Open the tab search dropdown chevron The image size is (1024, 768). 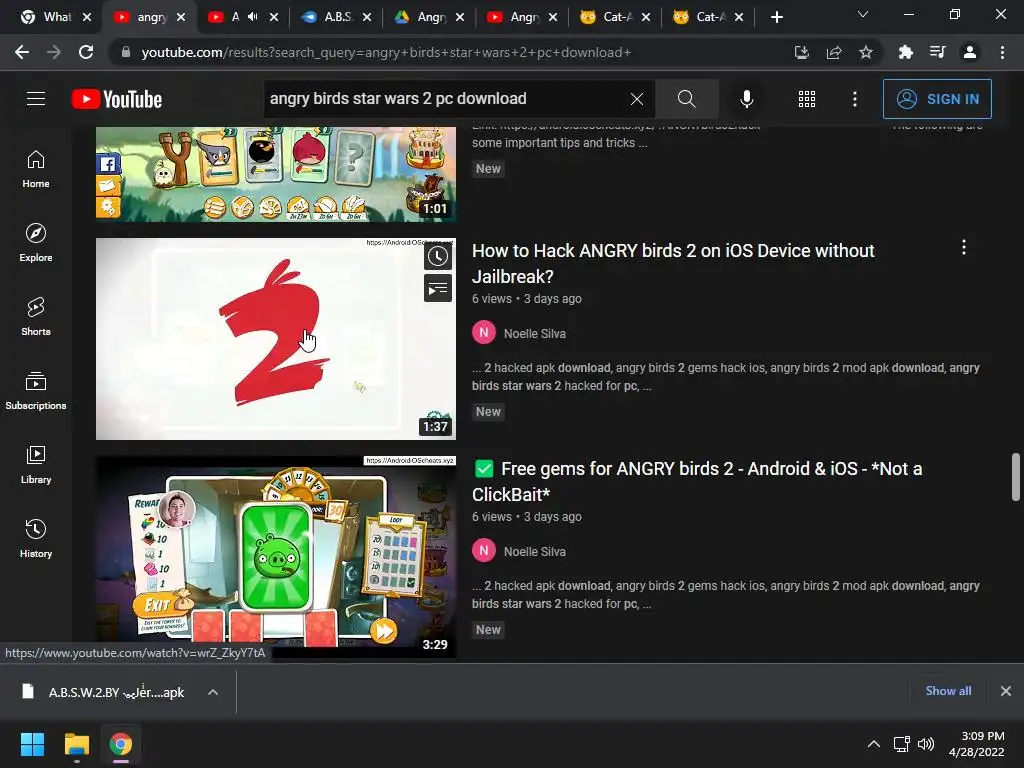tap(863, 14)
